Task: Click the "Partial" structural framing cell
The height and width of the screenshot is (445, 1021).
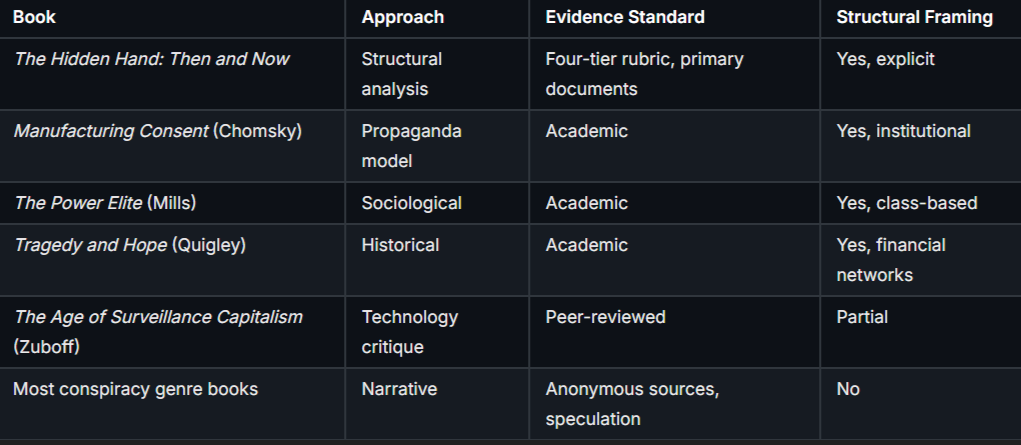Action: 862,317
